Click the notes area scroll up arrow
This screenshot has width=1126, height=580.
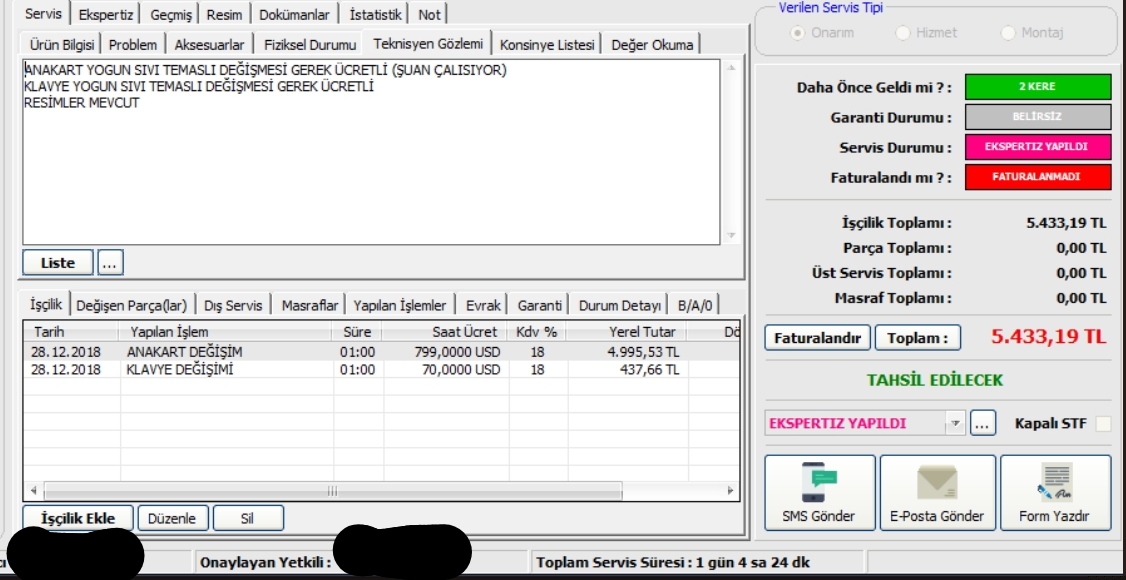click(x=731, y=68)
